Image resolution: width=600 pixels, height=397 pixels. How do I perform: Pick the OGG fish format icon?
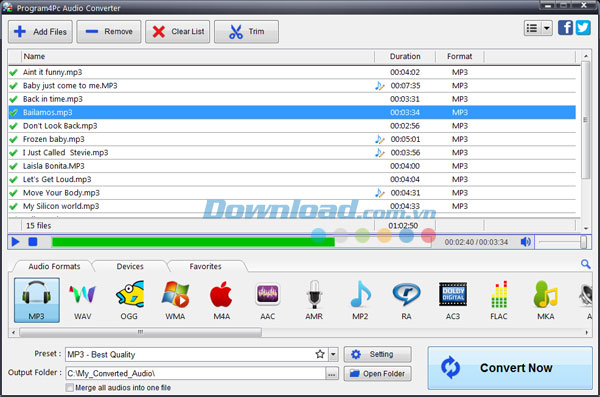(x=129, y=300)
